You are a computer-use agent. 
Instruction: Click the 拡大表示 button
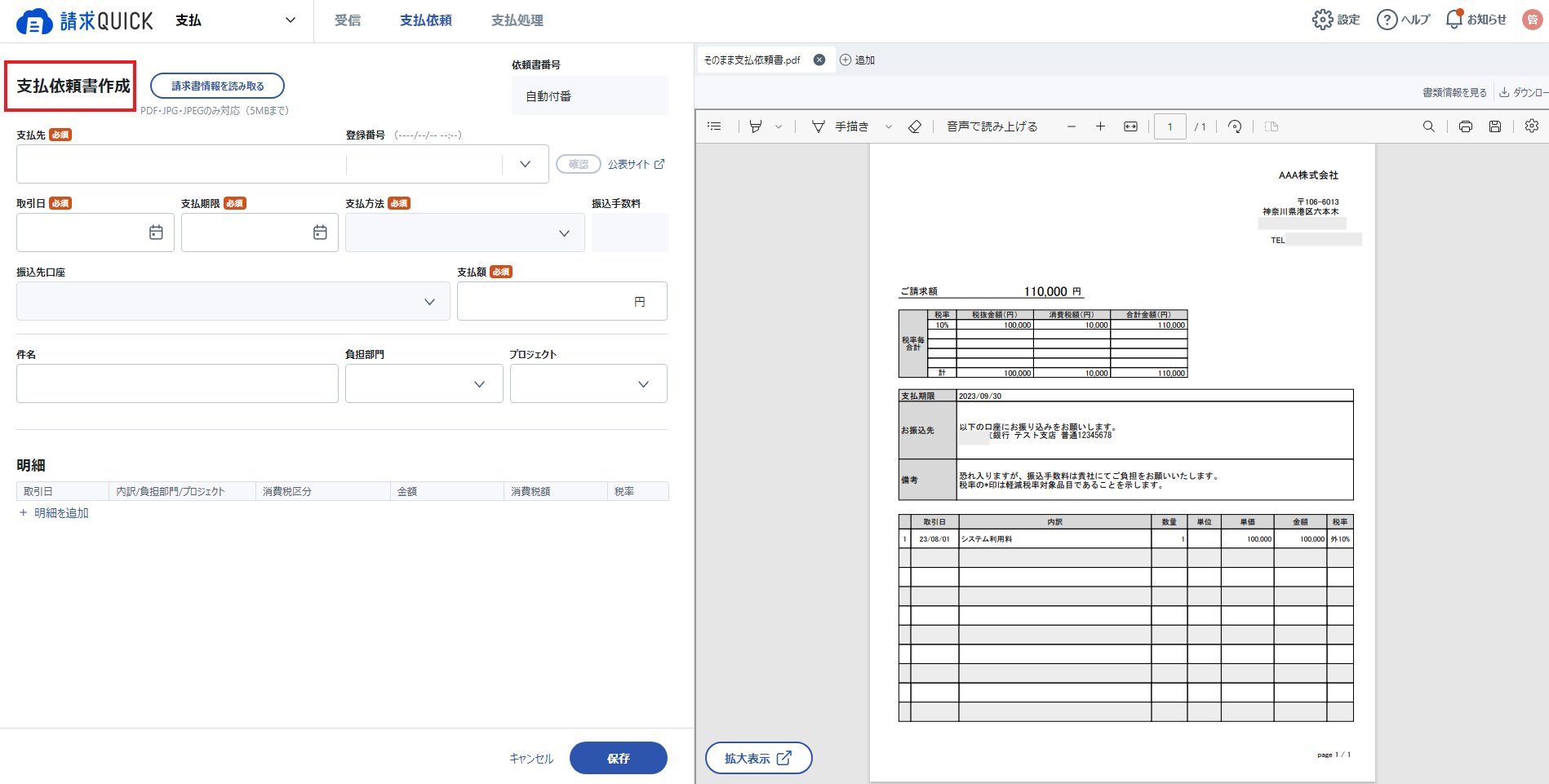pos(759,758)
